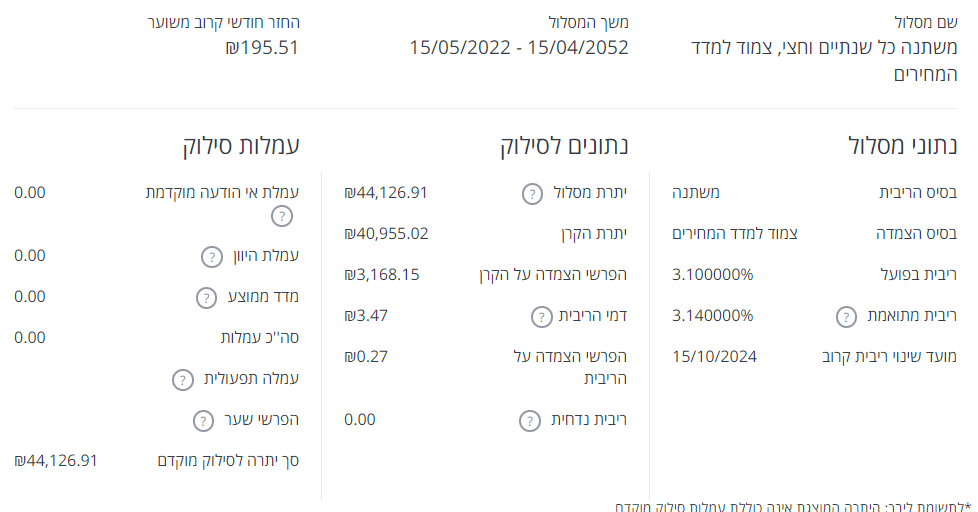The height and width of the screenshot is (512, 978).
Task: Click the help icon next to יתרת מסלול
Action: (x=533, y=193)
